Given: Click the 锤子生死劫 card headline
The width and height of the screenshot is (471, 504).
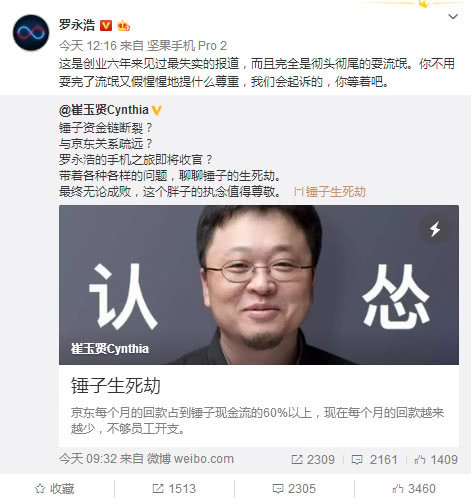Looking at the screenshot, I should [116, 386].
